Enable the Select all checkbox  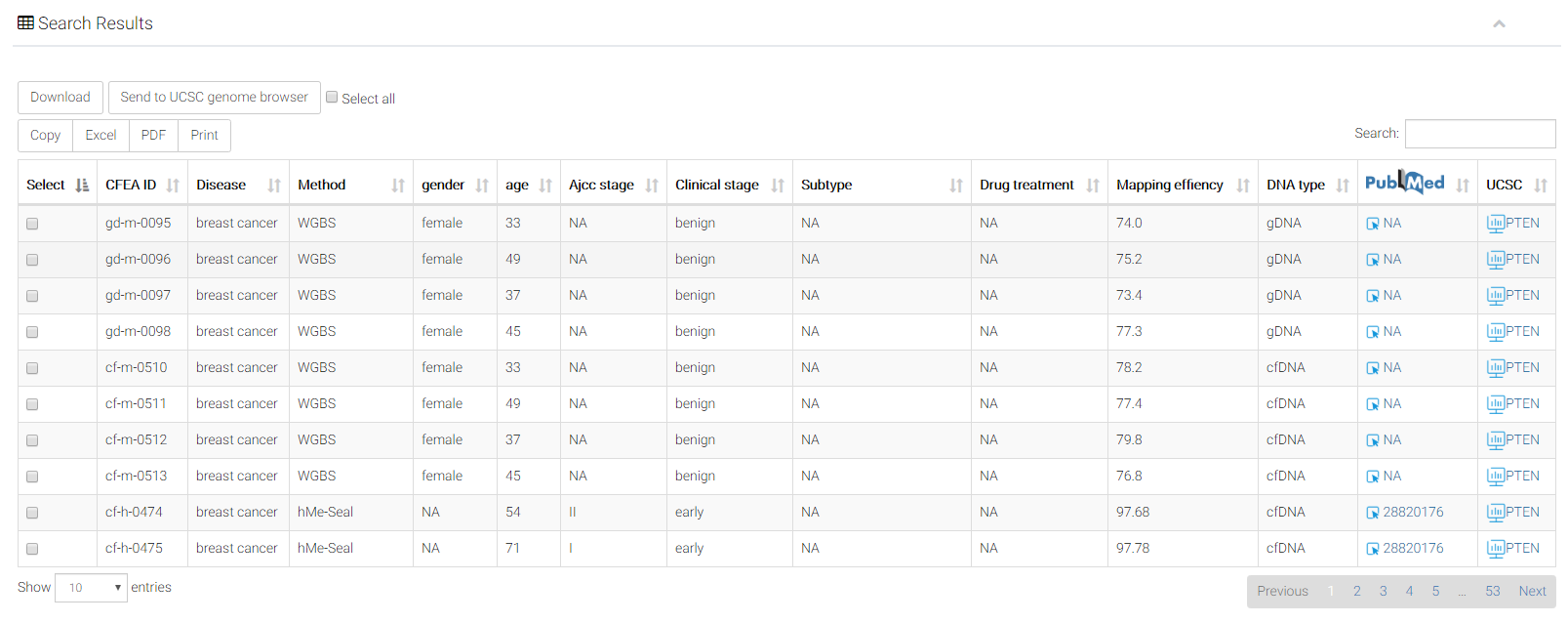pos(332,98)
